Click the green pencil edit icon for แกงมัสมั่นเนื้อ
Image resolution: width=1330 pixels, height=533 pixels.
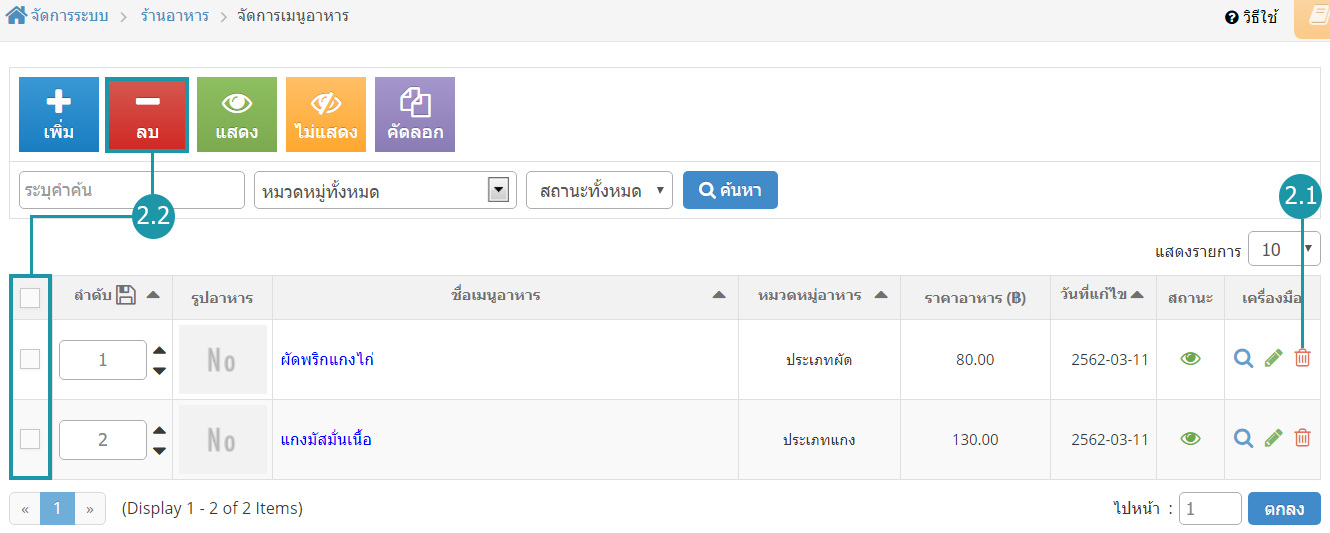coord(1273,437)
